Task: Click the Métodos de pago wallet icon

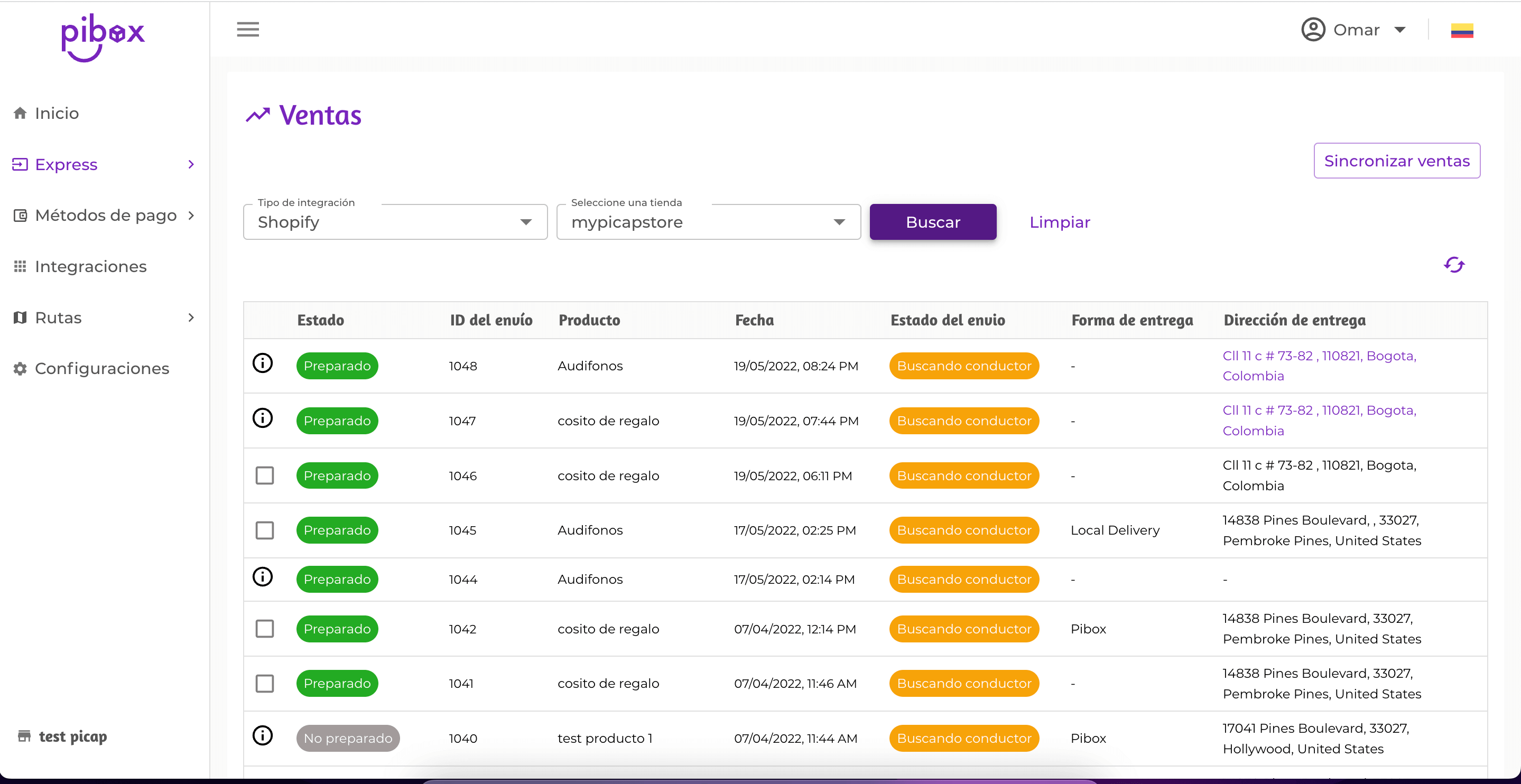Action: tap(20, 216)
